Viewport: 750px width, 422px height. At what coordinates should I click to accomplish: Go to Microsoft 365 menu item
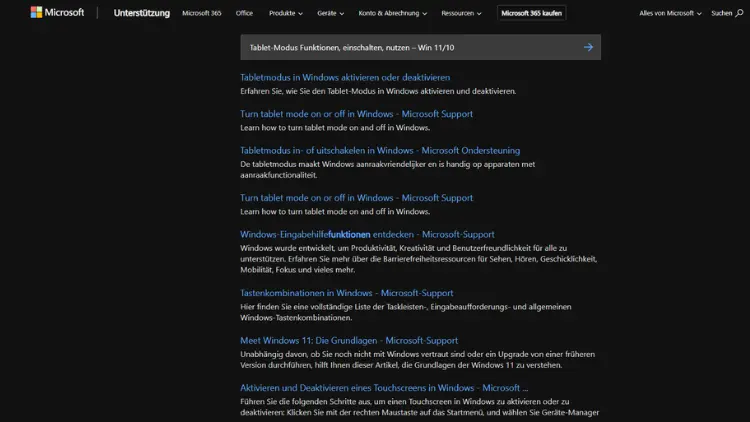tap(201, 13)
